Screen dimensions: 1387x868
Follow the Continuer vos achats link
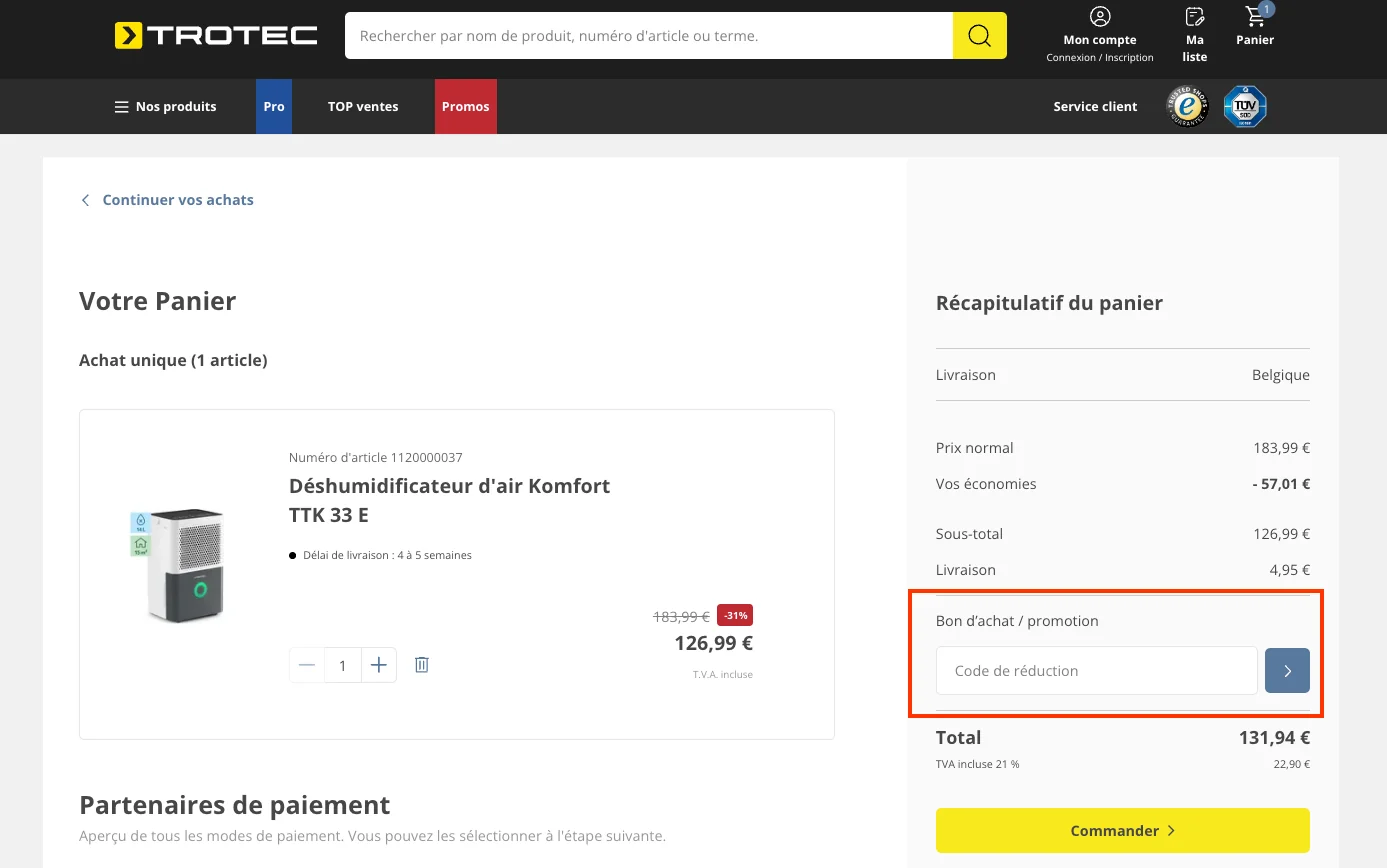coord(178,200)
